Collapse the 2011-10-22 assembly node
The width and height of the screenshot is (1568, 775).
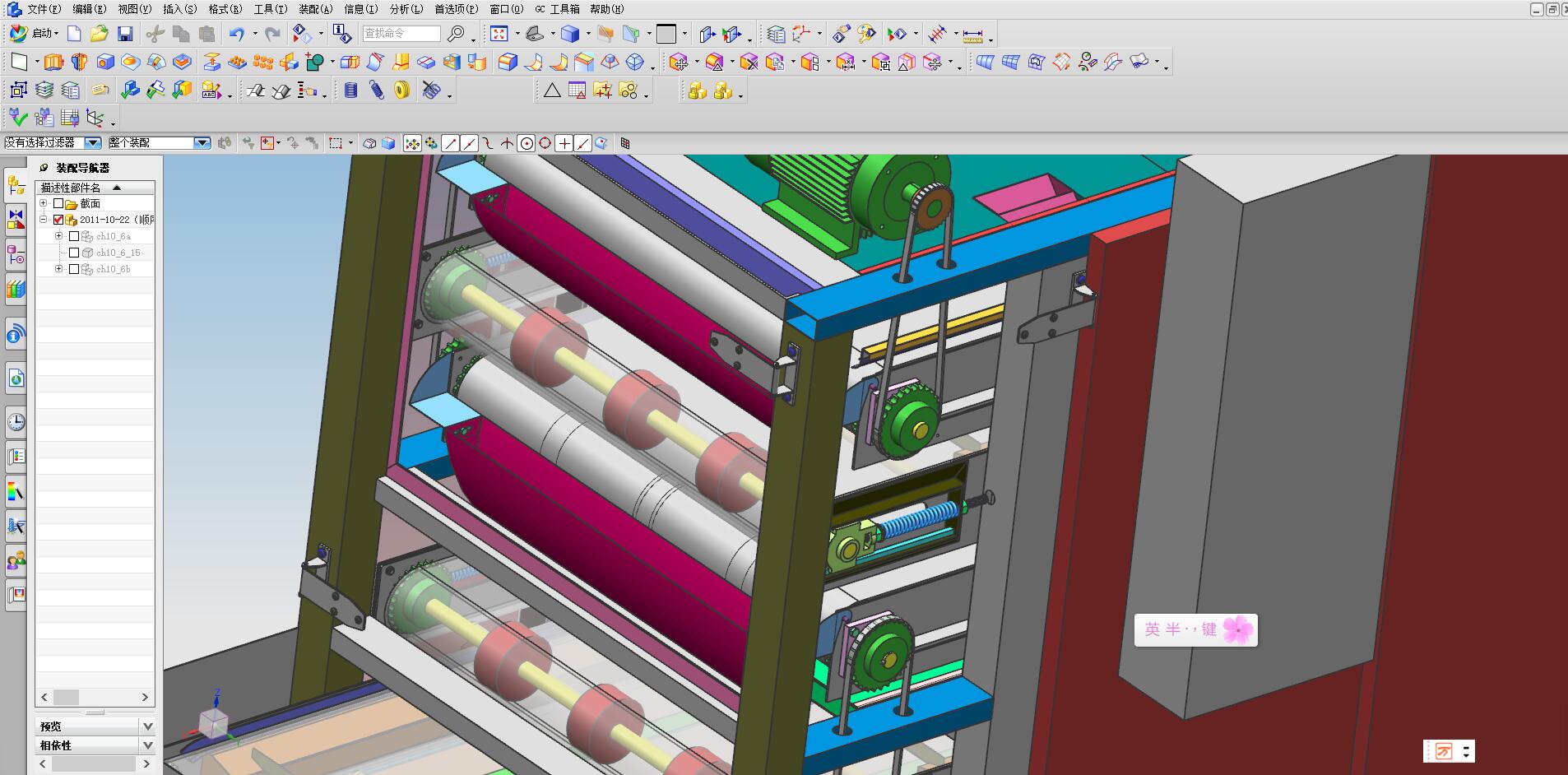point(44,220)
